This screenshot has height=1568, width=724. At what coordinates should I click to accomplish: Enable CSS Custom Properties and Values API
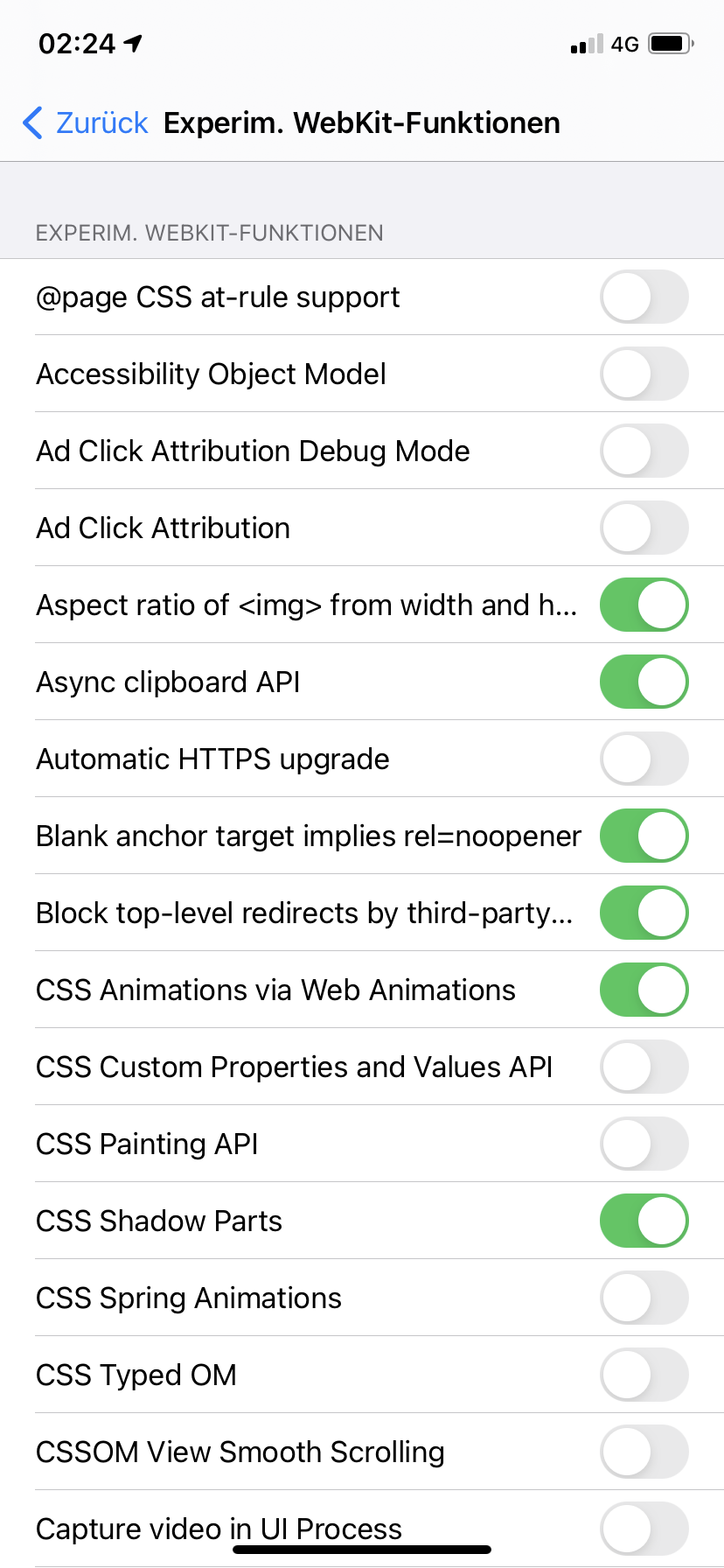(644, 1067)
